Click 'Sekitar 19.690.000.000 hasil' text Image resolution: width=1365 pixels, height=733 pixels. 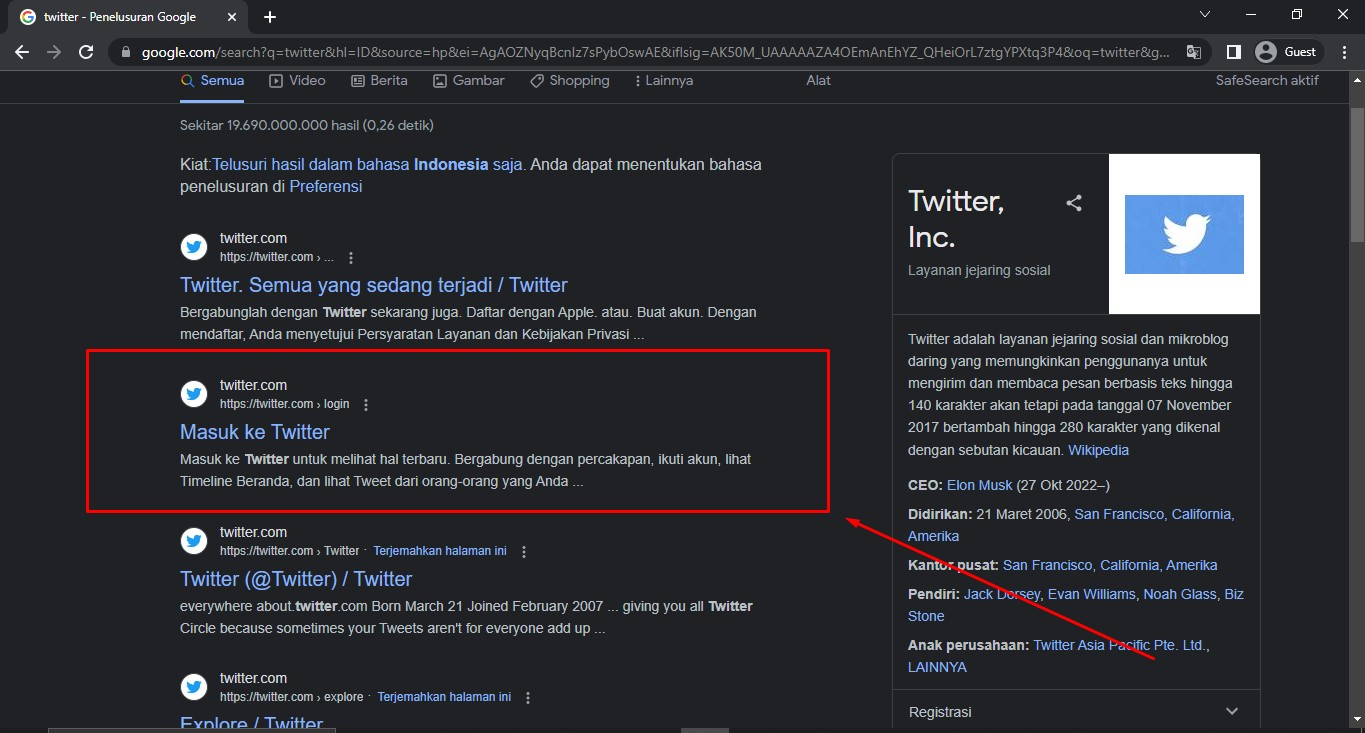tap(270, 126)
